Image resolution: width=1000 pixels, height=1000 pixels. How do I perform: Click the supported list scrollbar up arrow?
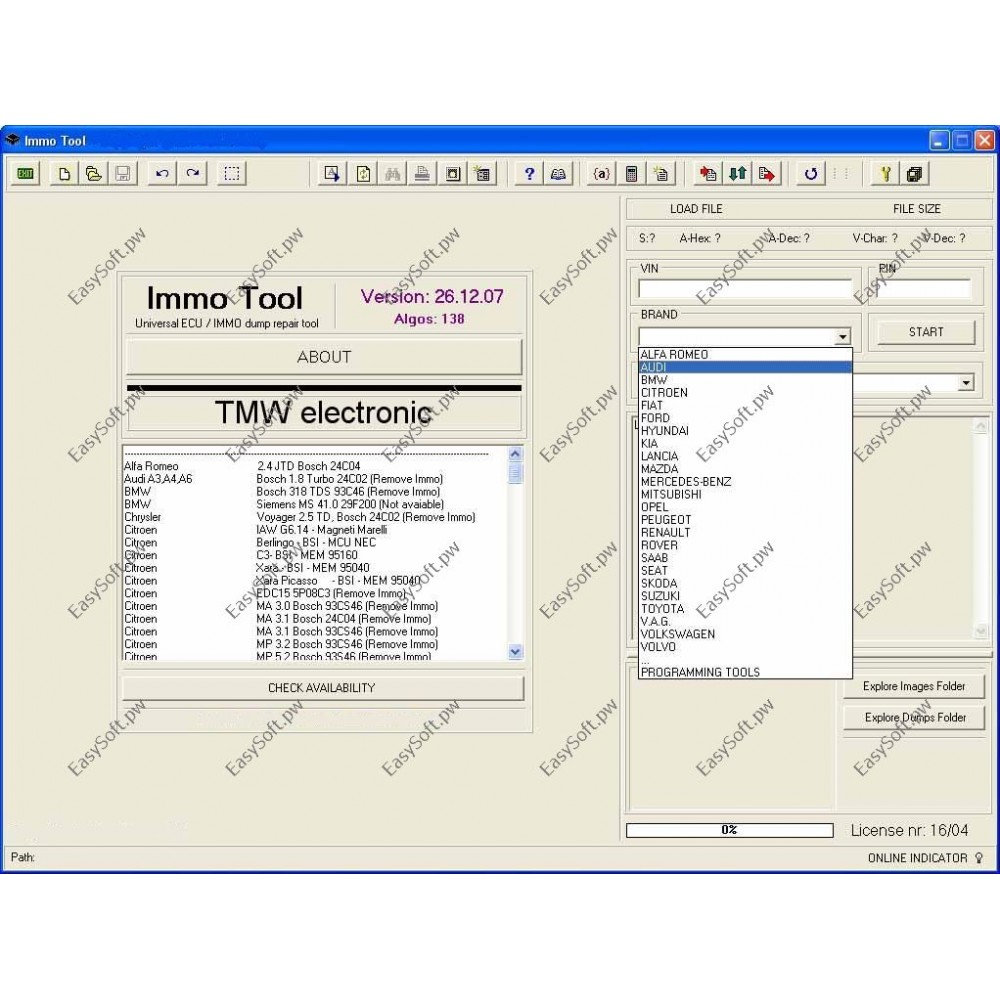515,454
